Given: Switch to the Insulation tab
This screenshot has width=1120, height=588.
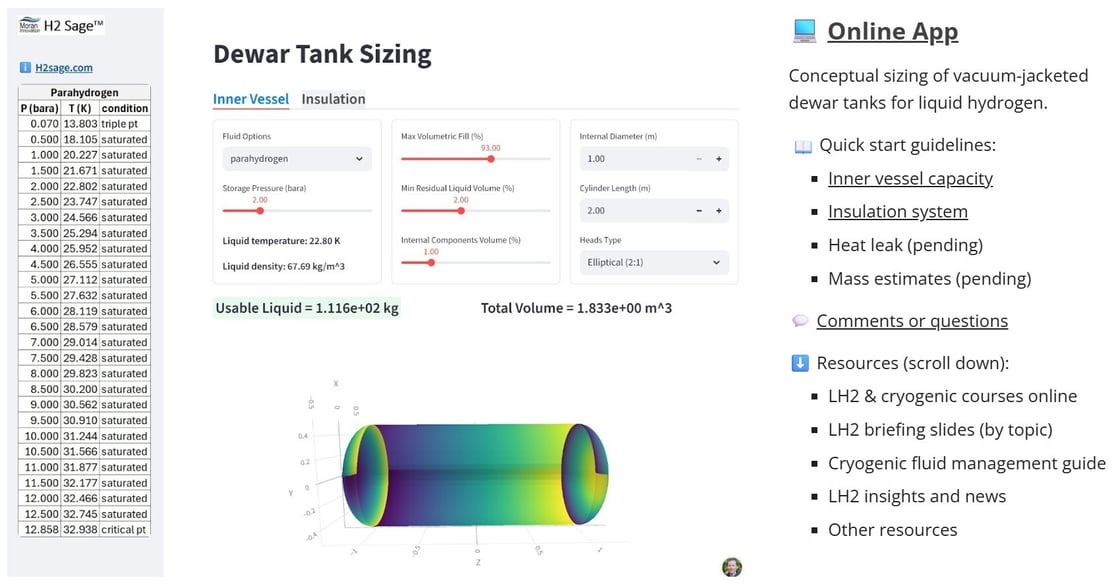Looking at the screenshot, I should point(333,99).
